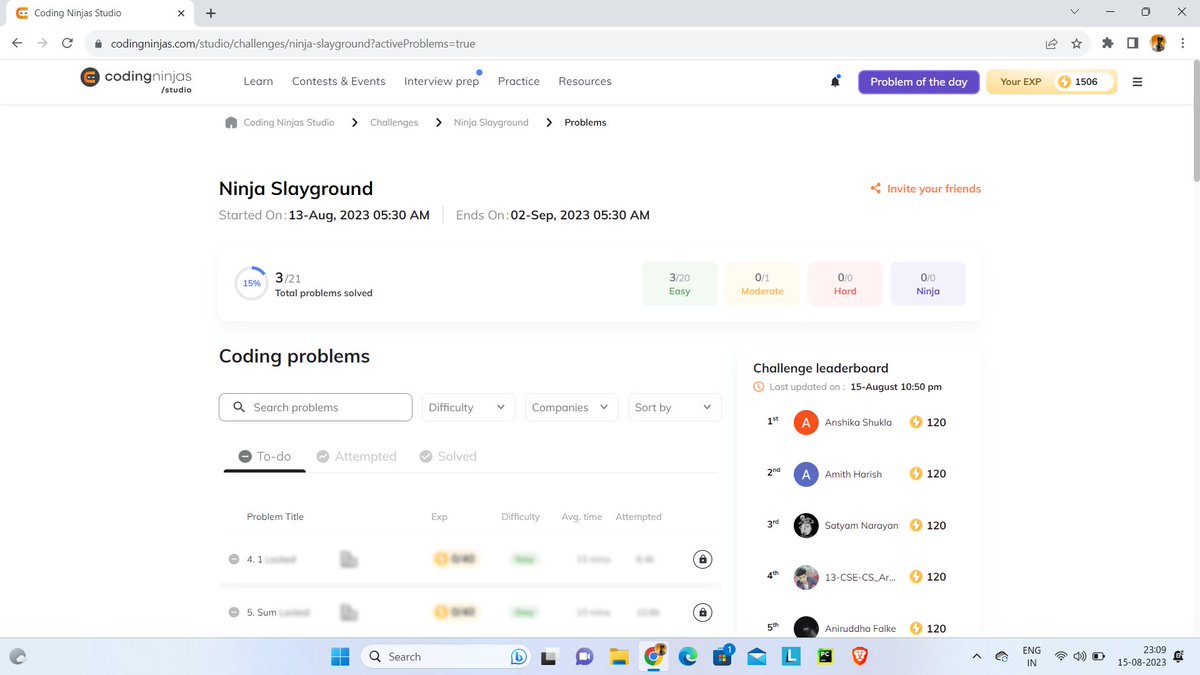Reload the page with the browser refresh icon
The width and height of the screenshot is (1200, 675).
click(67, 43)
